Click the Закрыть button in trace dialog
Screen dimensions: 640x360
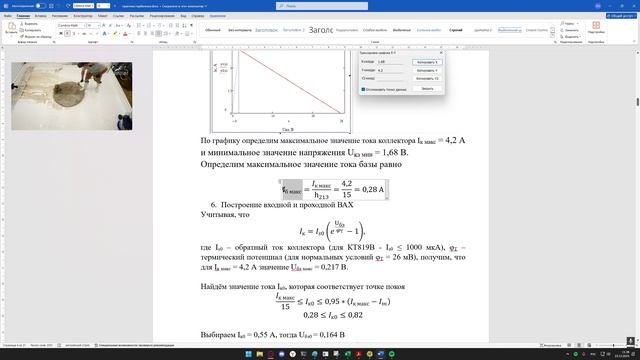pyautogui.click(x=427, y=89)
